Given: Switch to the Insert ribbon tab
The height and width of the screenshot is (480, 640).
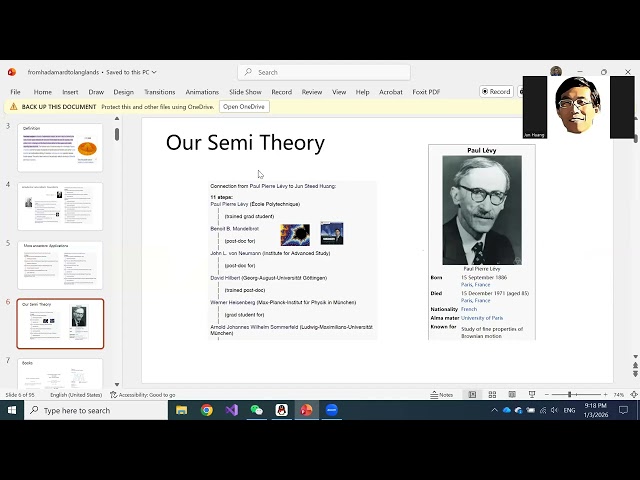Looking at the screenshot, I should pyautogui.click(x=70, y=92).
